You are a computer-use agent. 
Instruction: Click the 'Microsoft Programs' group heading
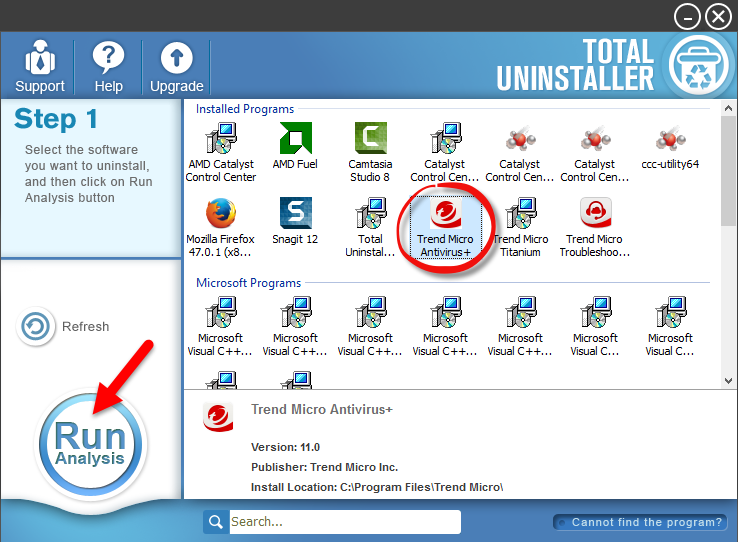coord(249,283)
